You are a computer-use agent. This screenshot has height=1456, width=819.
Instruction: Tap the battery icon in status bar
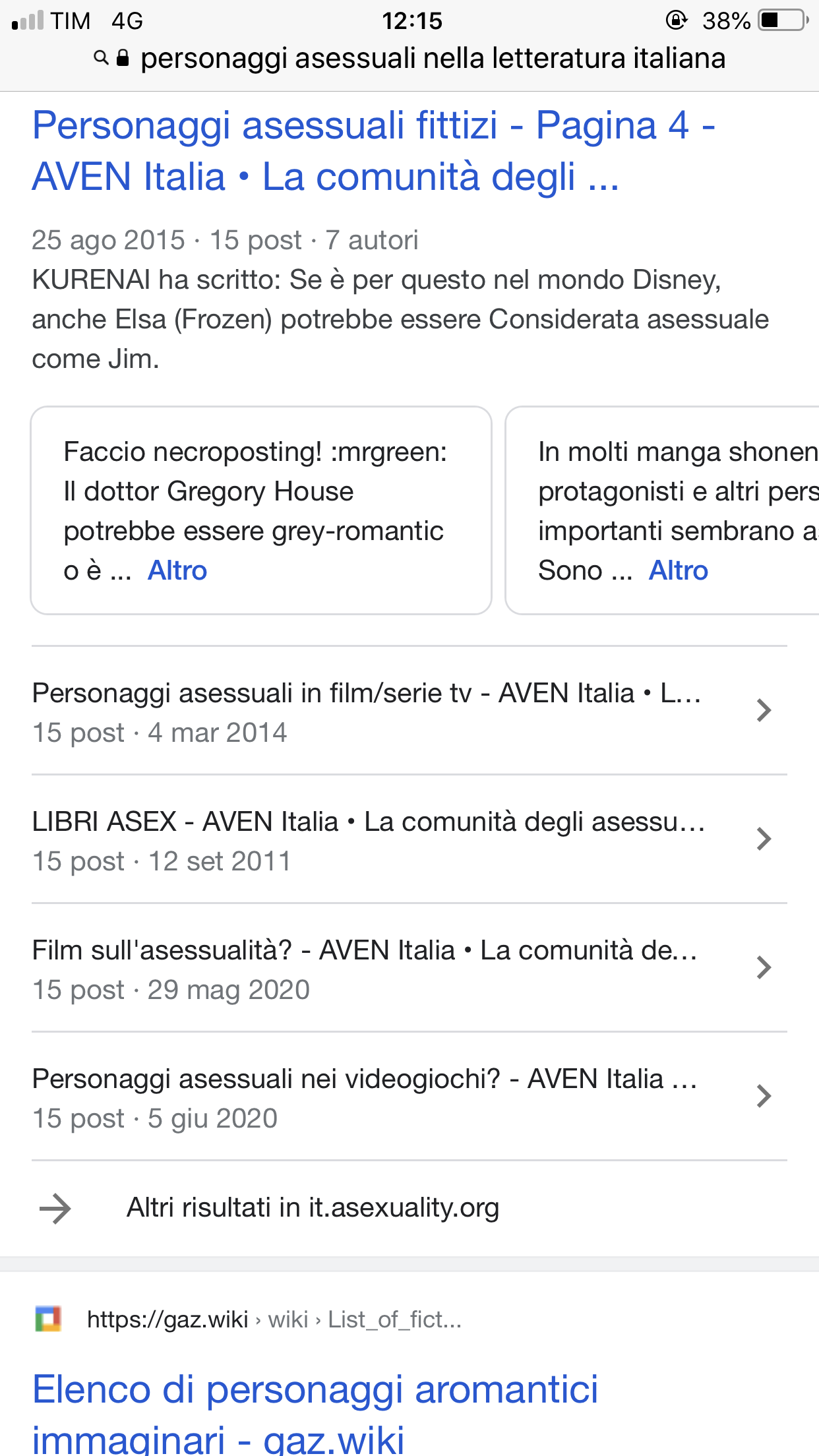pos(783,20)
